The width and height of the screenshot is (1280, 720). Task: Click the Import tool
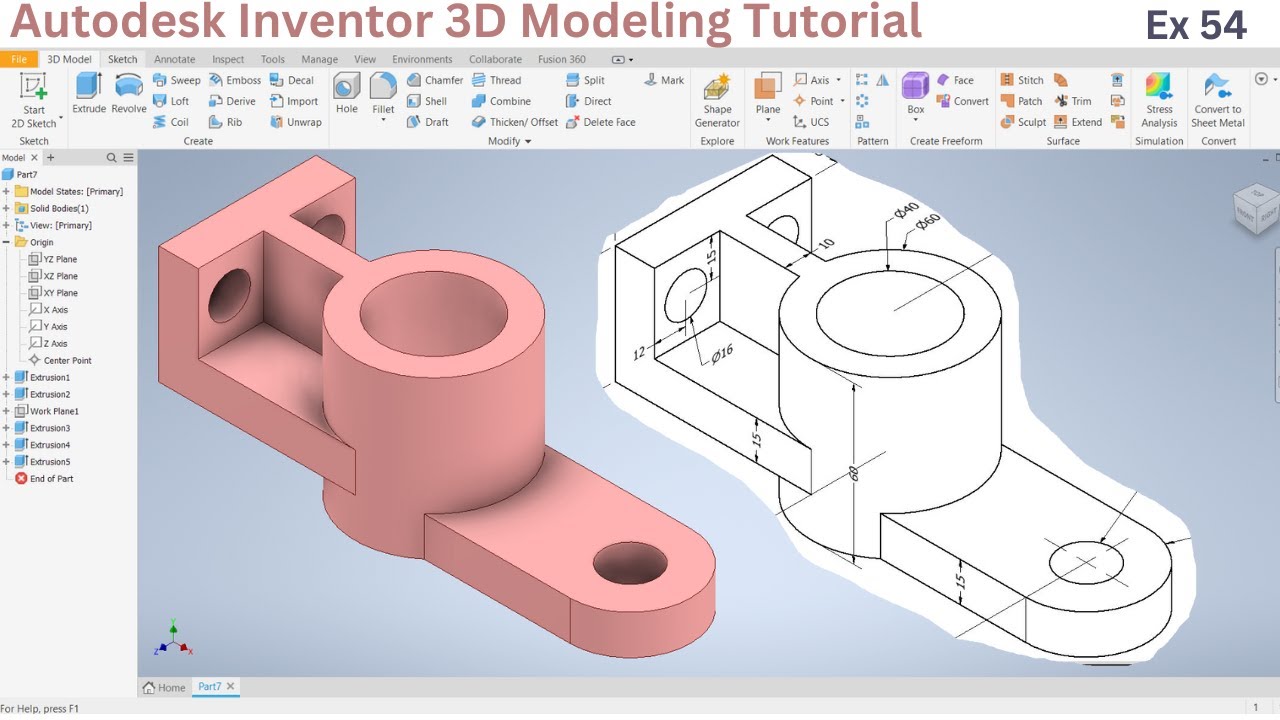294,101
